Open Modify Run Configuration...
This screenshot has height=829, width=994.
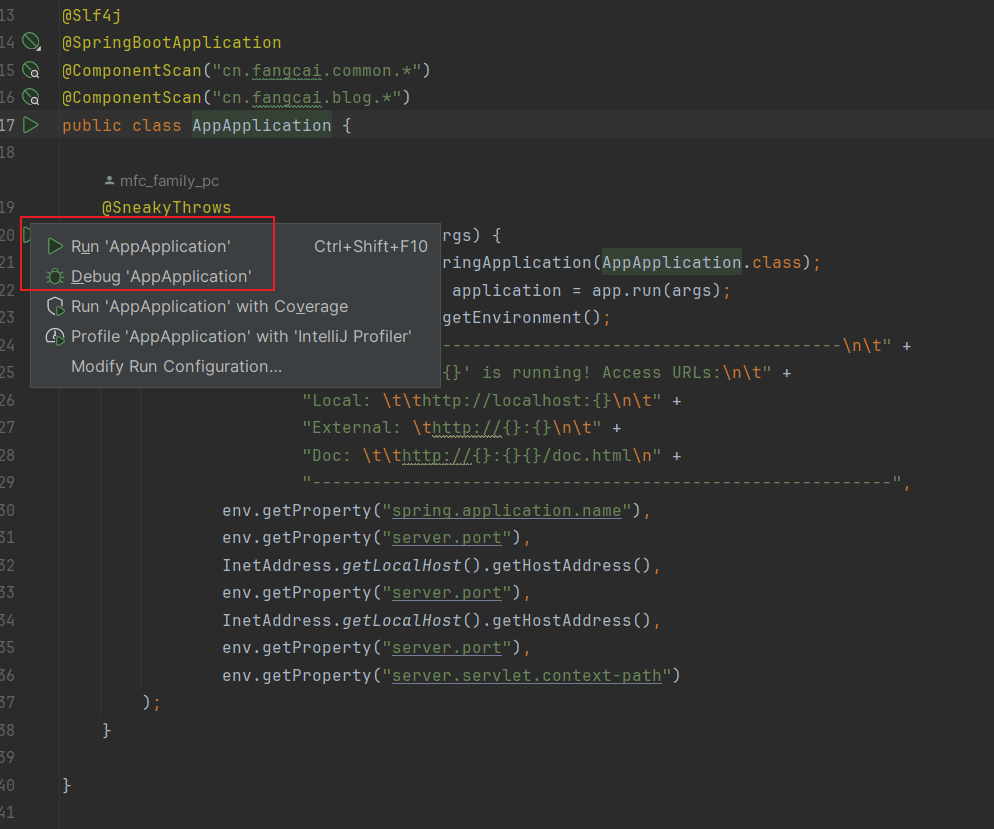[x=235, y=366]
